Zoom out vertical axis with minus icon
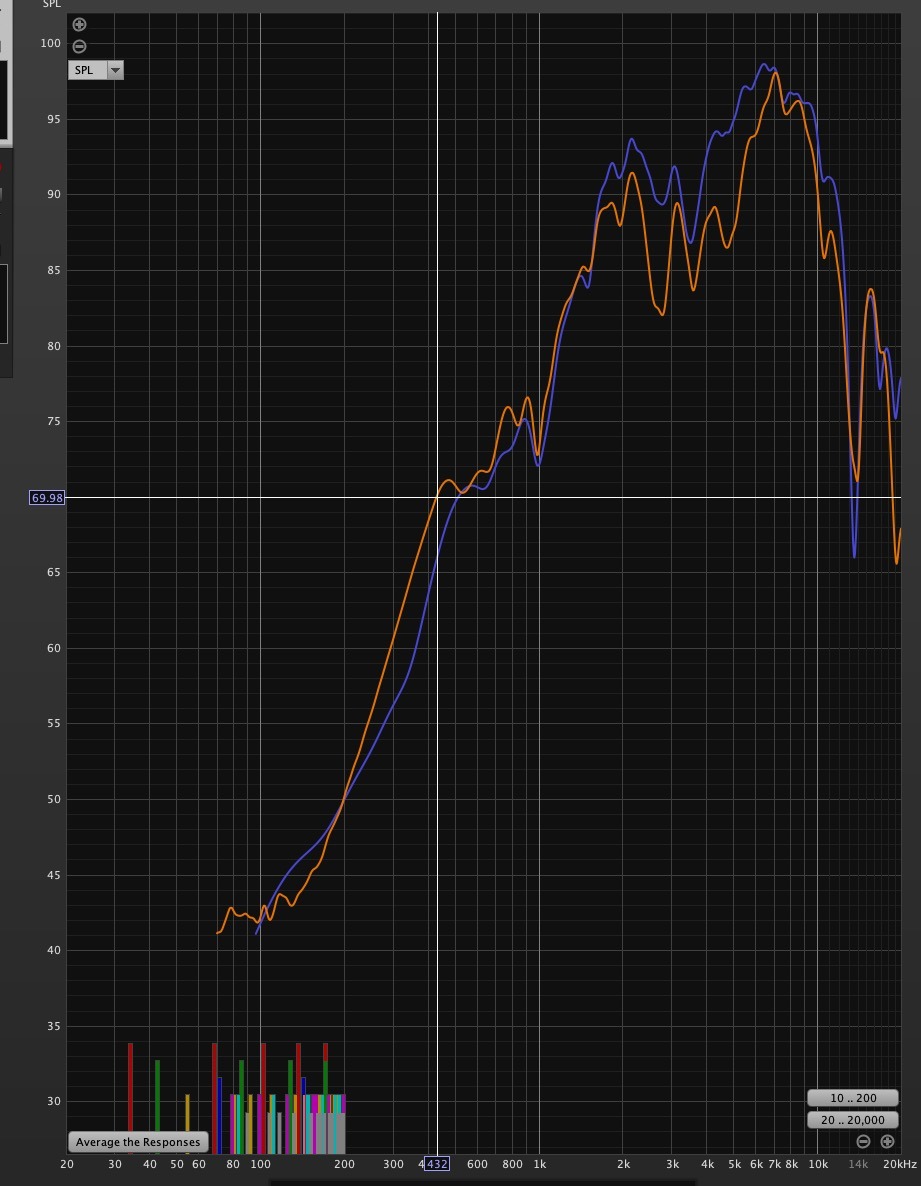 (x=79, y=46)
